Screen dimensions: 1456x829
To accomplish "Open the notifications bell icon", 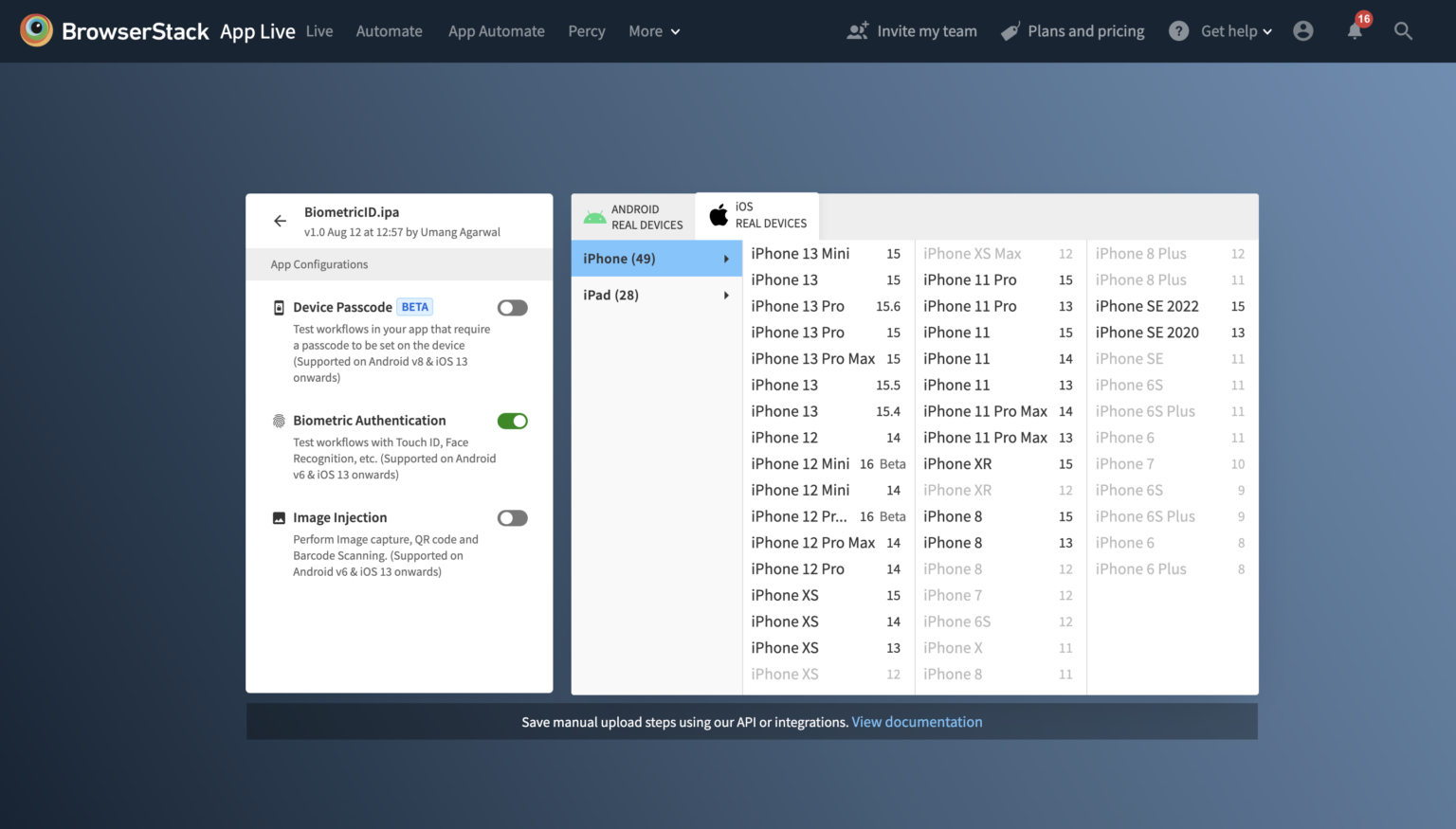I will click(x=1355, y=31).
